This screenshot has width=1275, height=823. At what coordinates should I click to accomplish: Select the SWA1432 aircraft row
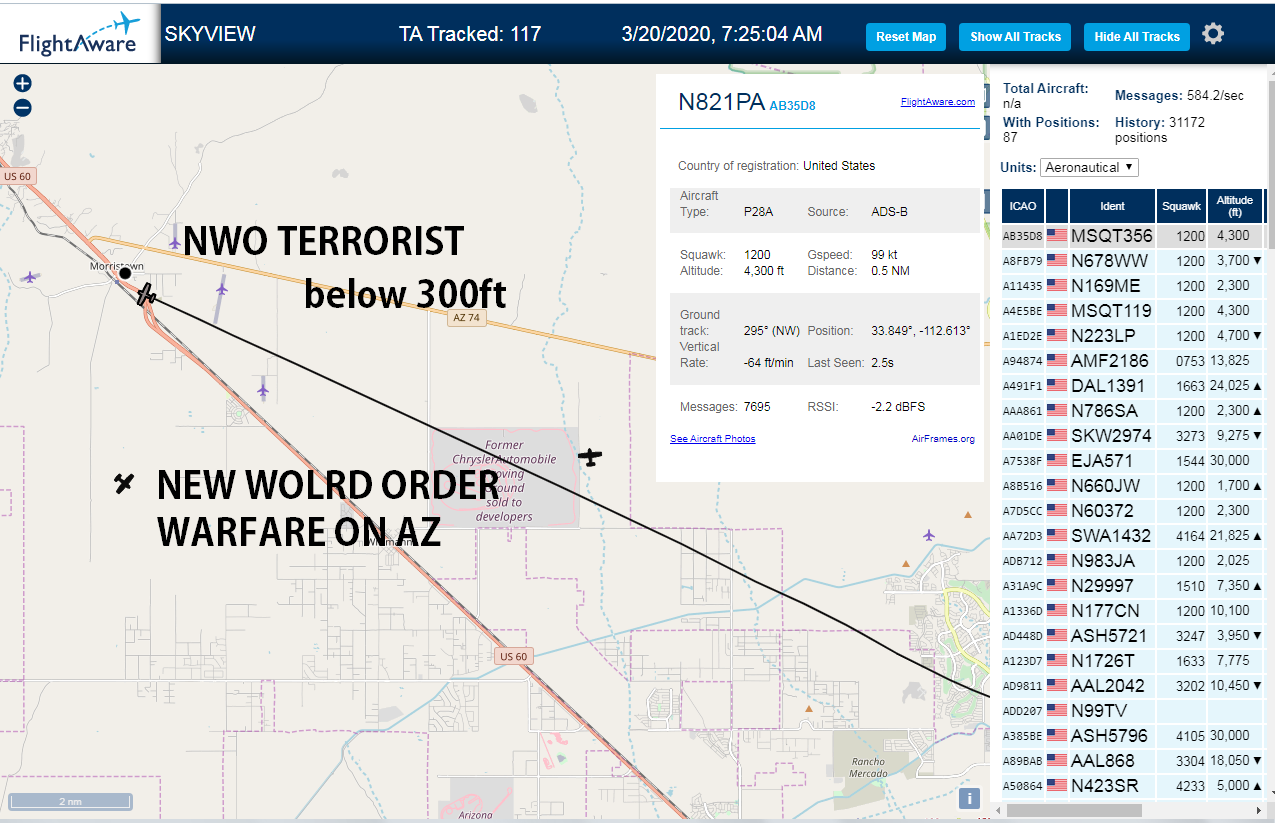[x=1132, y=536]
